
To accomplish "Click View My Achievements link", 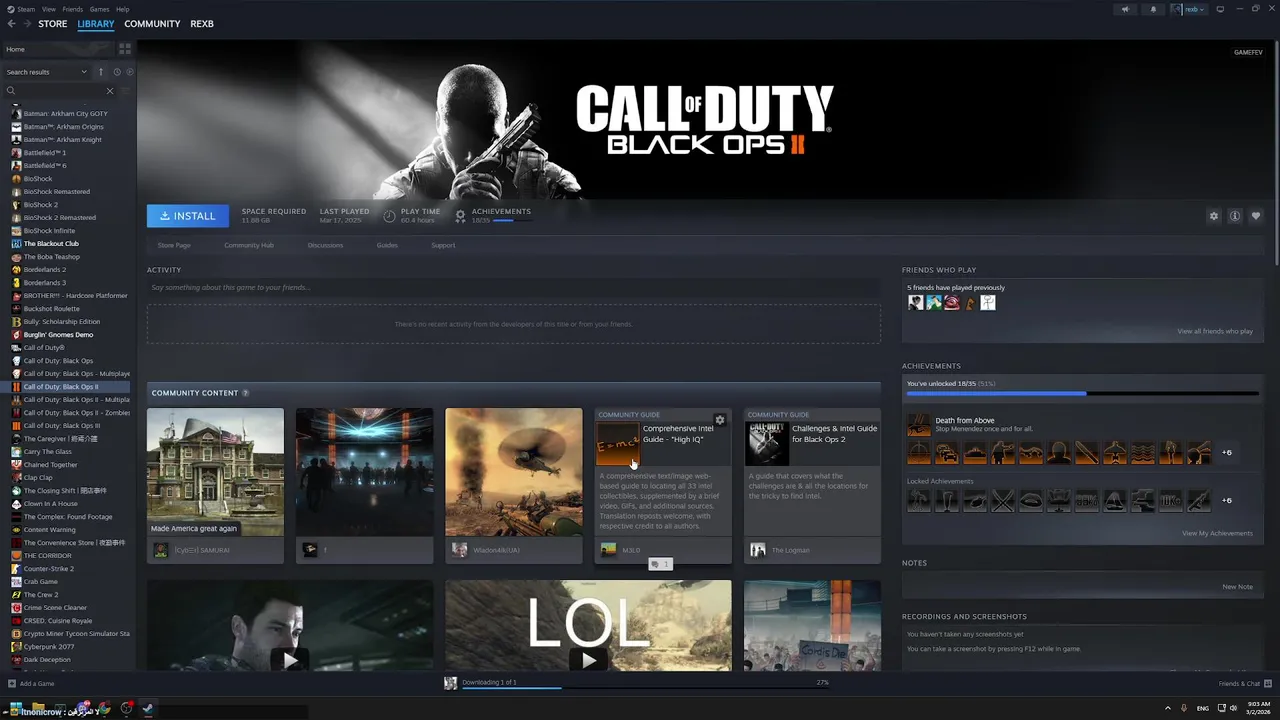I will tap(1217, 533).
